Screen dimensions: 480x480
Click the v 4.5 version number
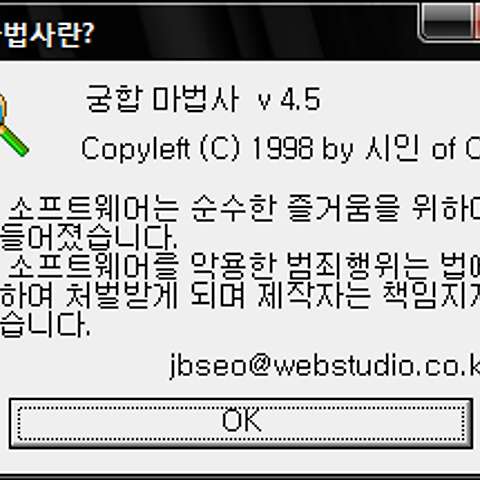coord(289,99)
